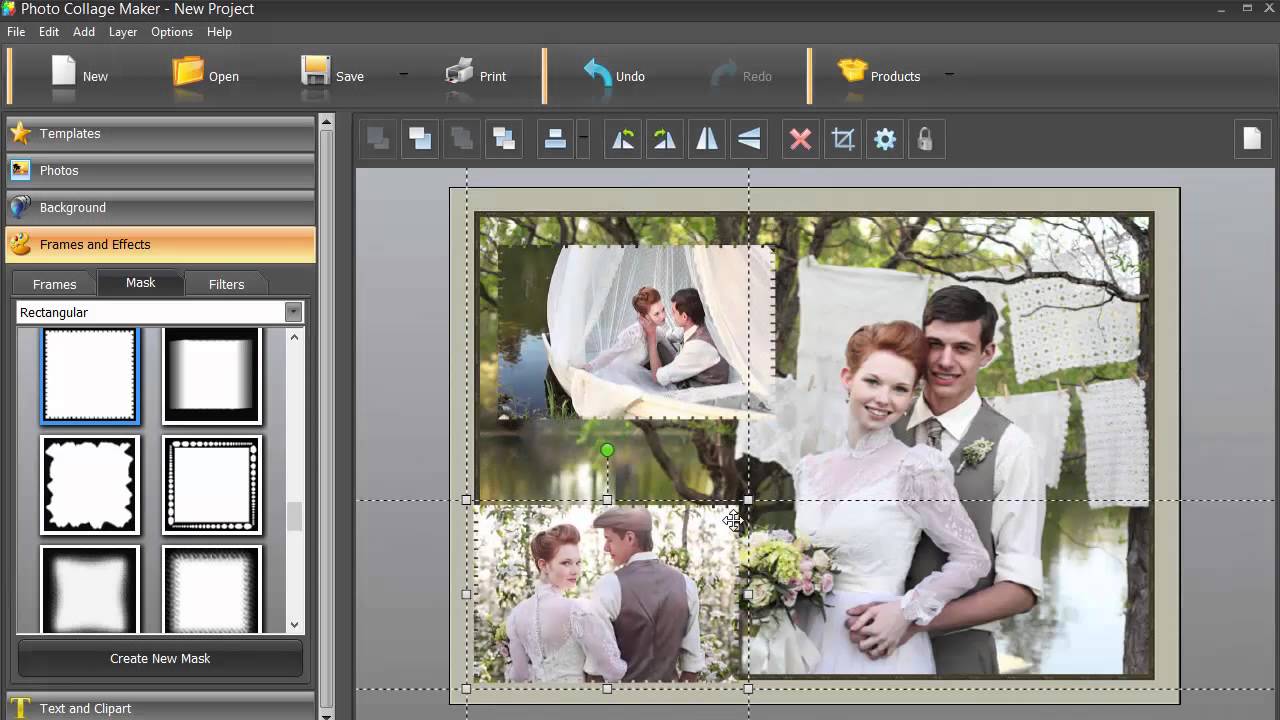The image size is (1280, 720).
Task: Open object settings gear icon
Action: click(885, 139)
